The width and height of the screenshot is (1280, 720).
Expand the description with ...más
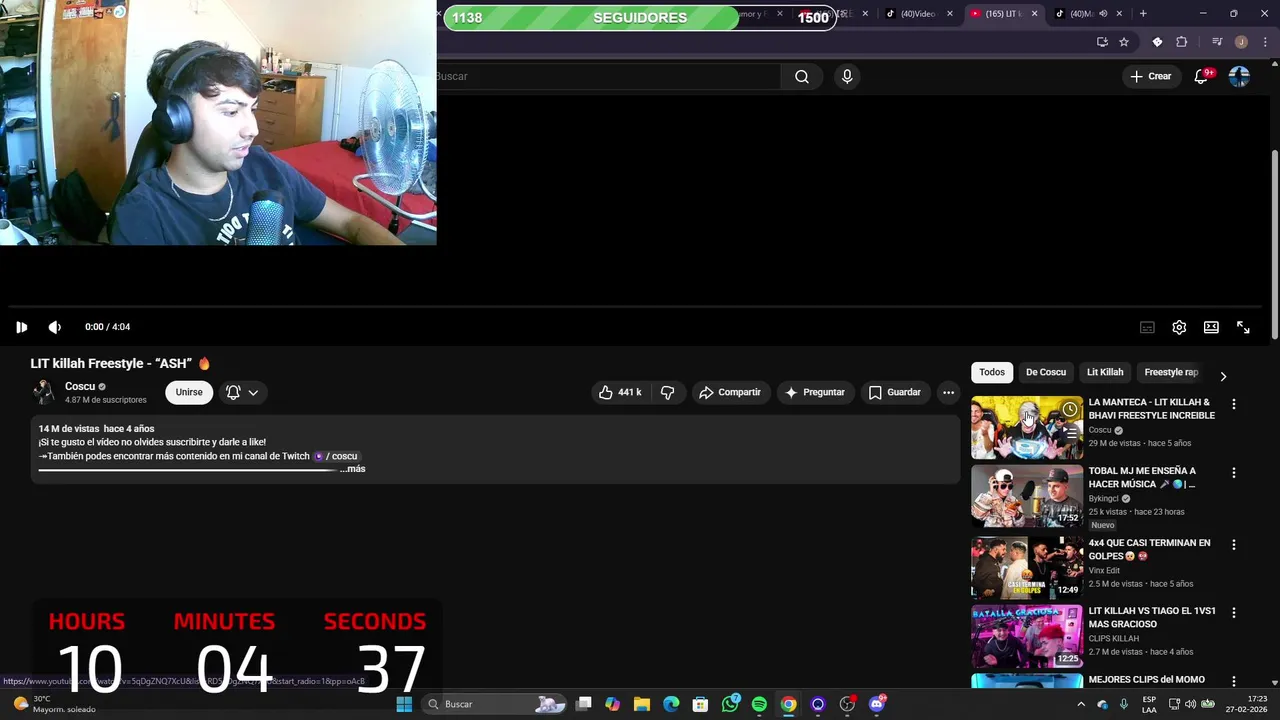point(353,469)
